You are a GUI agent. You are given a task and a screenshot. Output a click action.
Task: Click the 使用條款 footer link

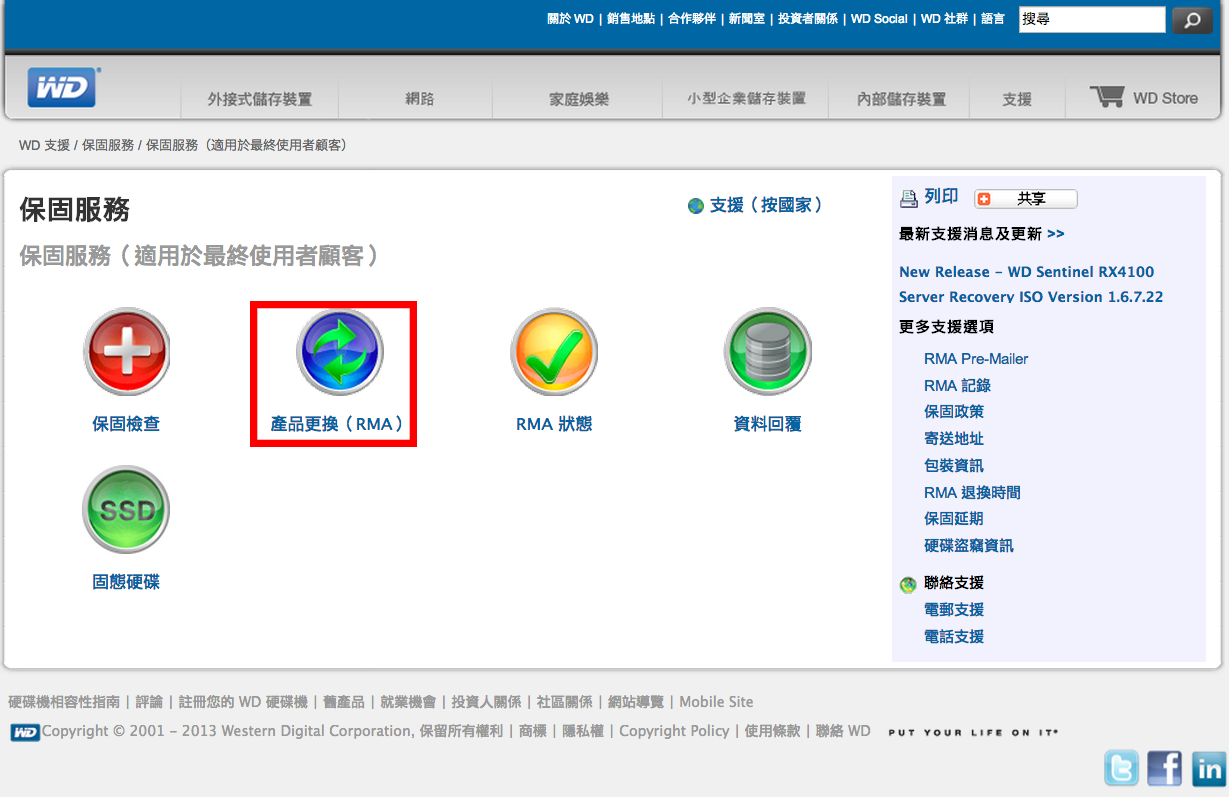point(772,731)
